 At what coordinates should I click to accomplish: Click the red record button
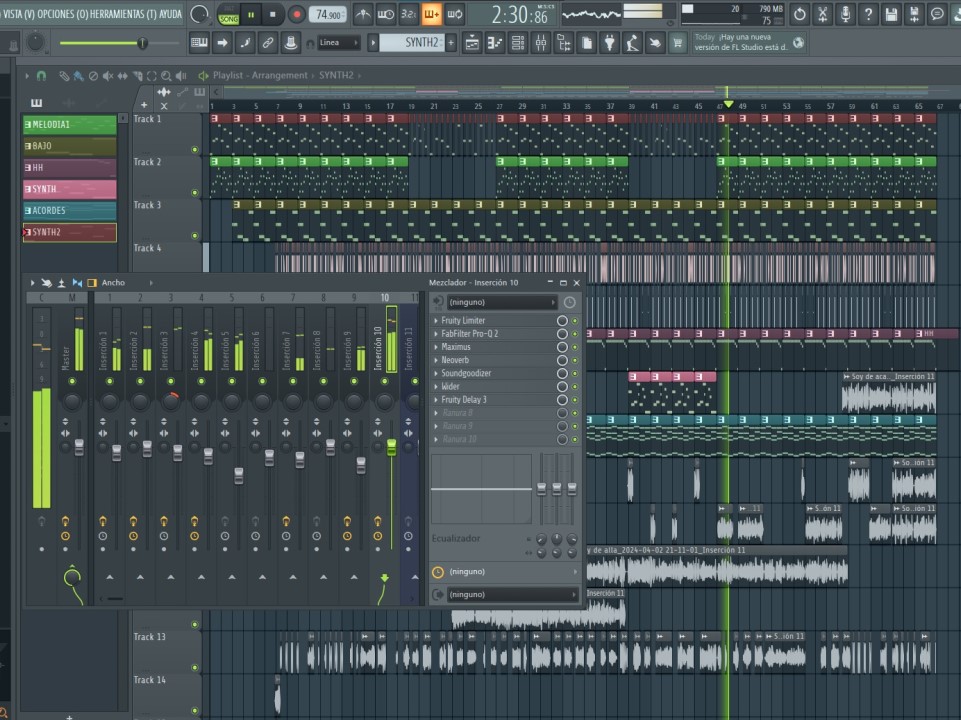[297, 14]
